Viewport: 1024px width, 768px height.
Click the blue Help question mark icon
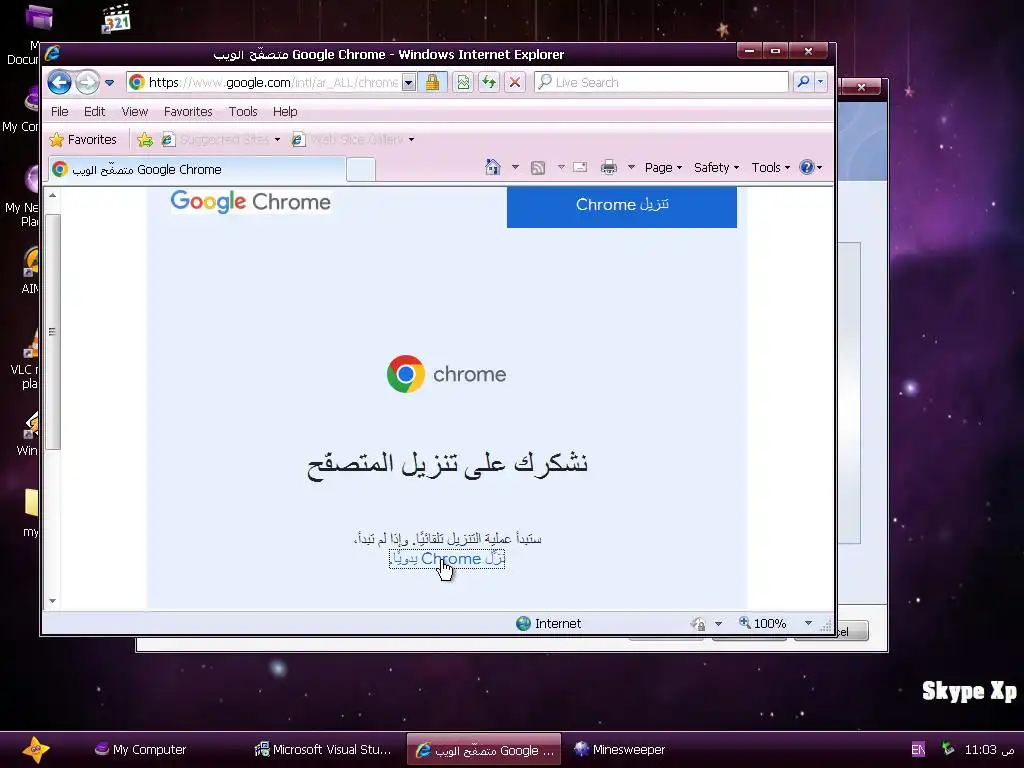click(807, 167)
